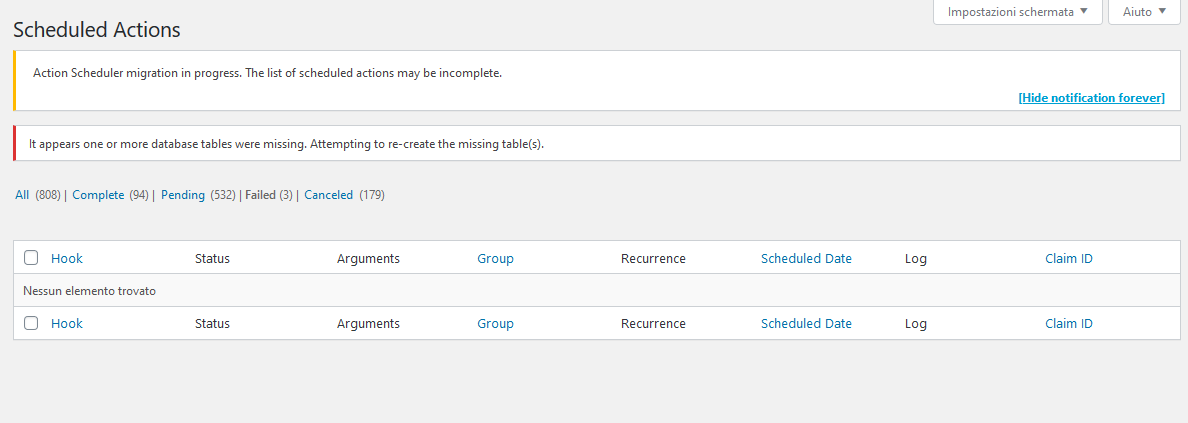Sort by Group column in header

tap(495, 259)
